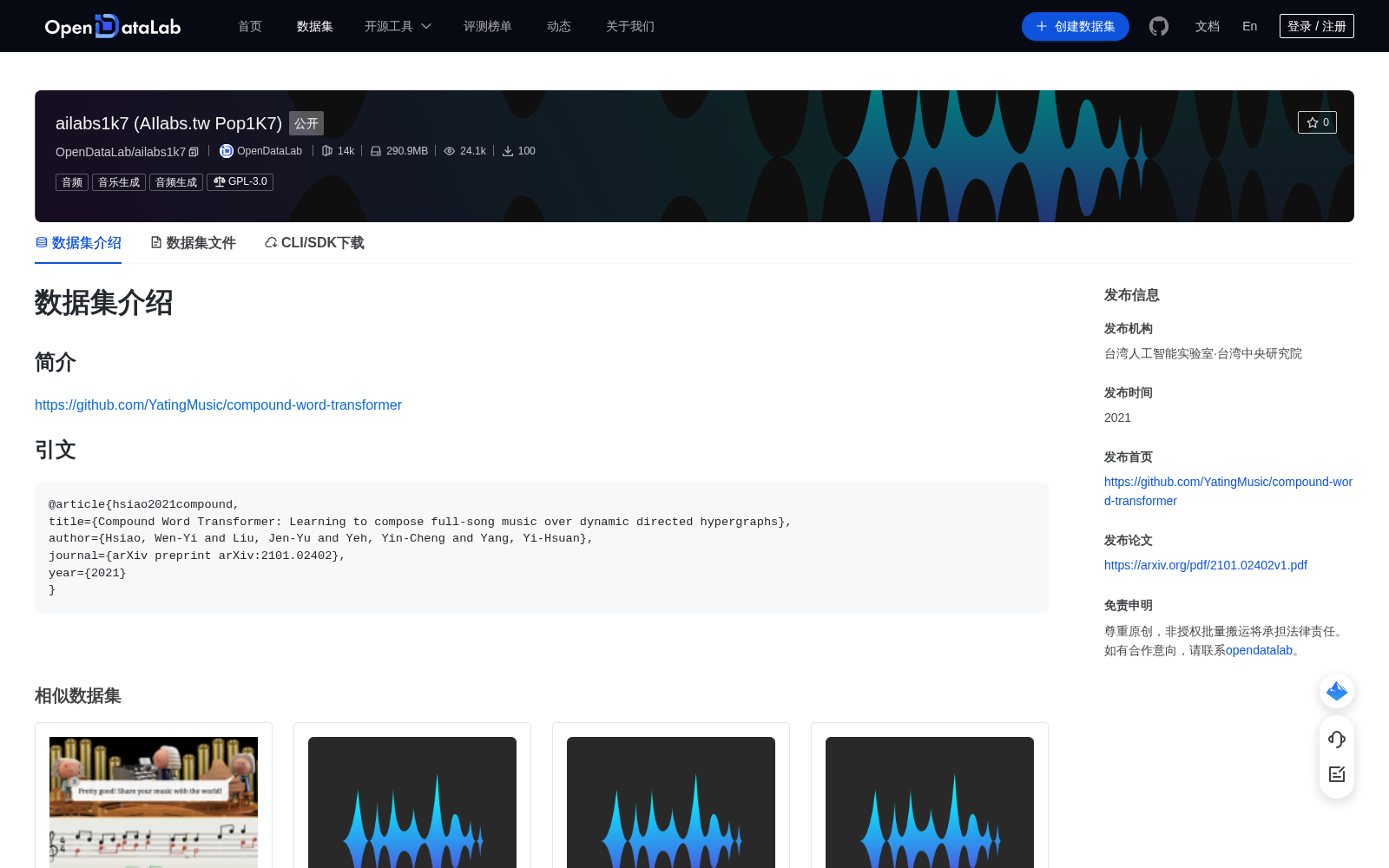Viewport: 1389px width, 868px height.
Task: Click the 290.9MB storage size icon
Action: pos(376,151)
